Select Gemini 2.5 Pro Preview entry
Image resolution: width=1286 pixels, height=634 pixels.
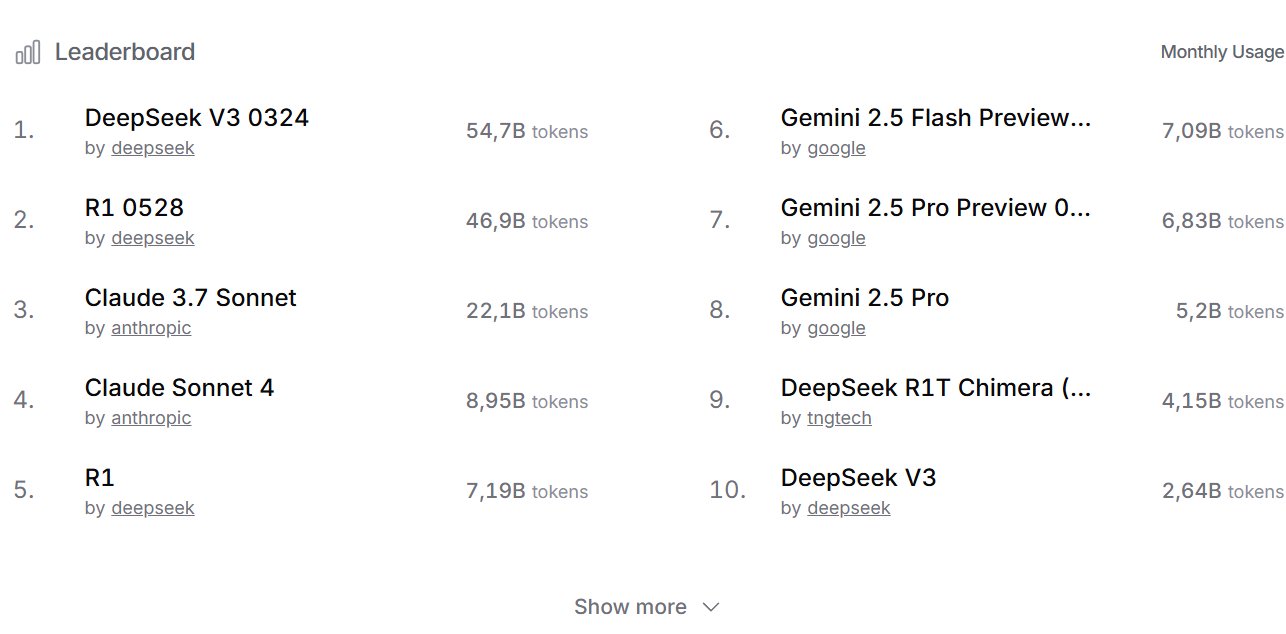coord(936,208)
